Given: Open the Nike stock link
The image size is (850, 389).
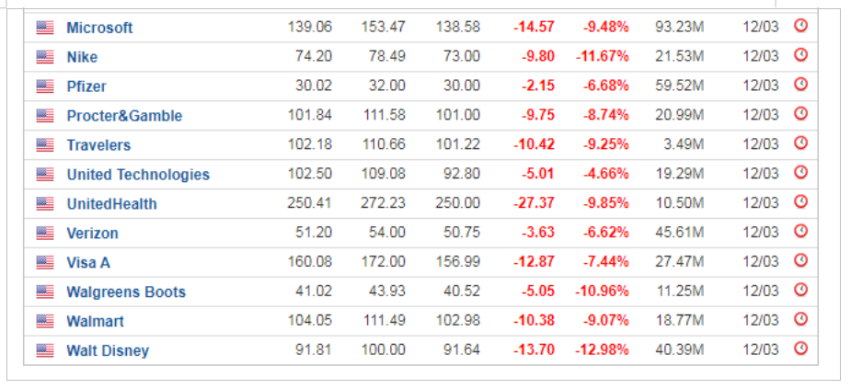Looking at the screenshot, I should point(82,57).
